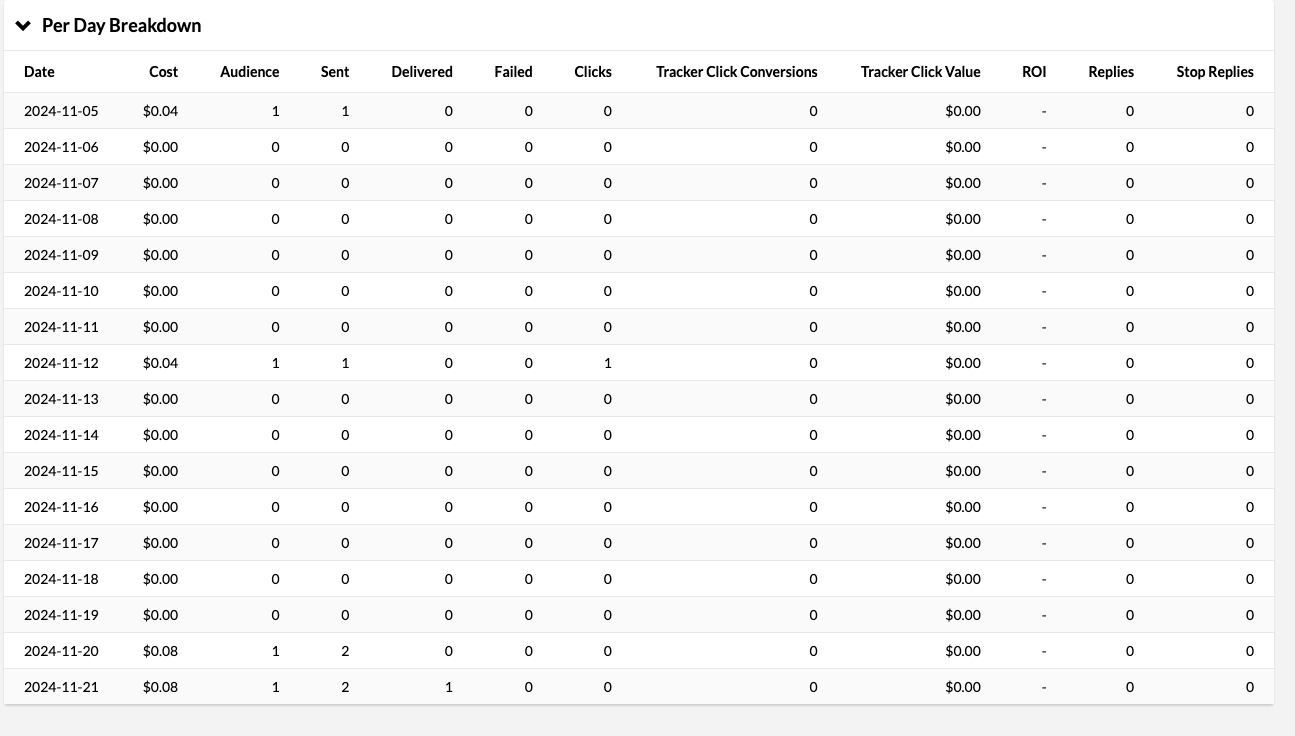The height and width of the screenshot is (736, 1295).
Task: Click the Per Day Breakdown header text
Action: point(121,25)
